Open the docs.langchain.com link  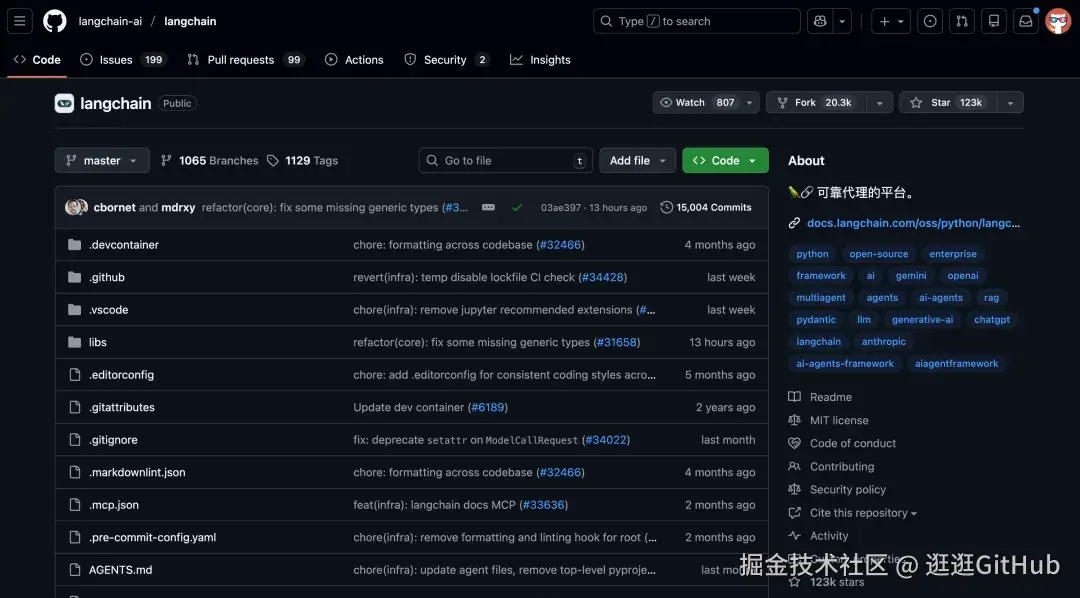pos(912,224)
